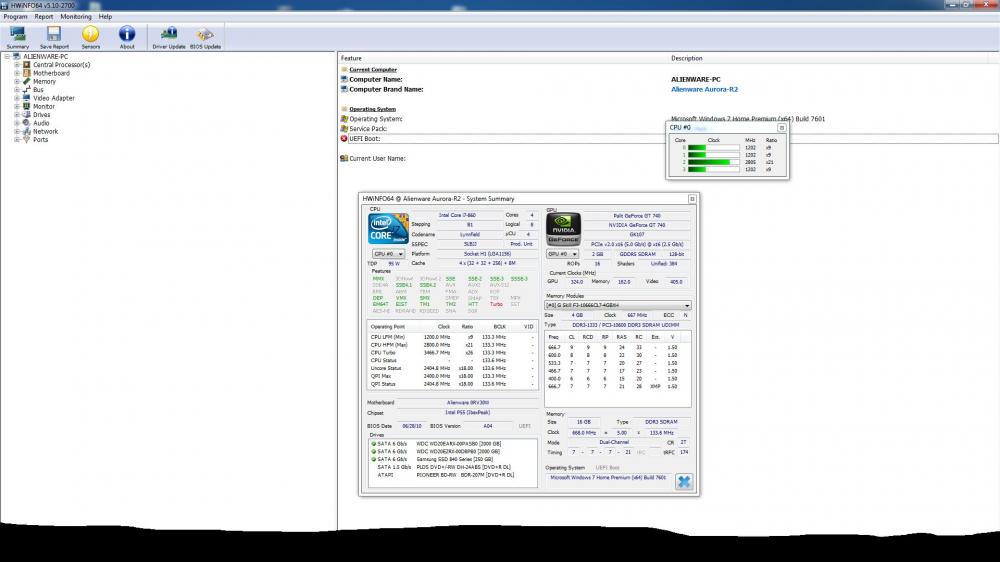Click the Save Report floppy icon
Screen dimensions: 1000x562
click(x=54, y=36)
